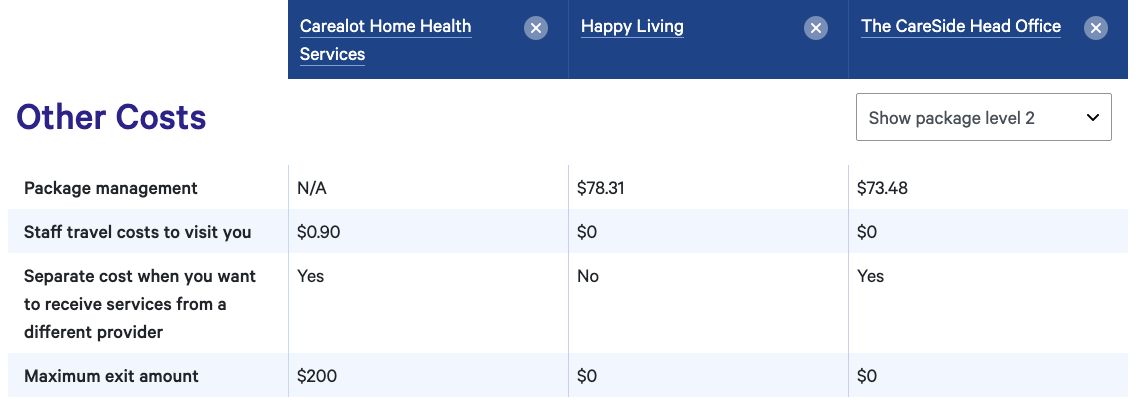1147x413 pixels.
Task: Click the Other Costs heading
Action: (111, 117)
